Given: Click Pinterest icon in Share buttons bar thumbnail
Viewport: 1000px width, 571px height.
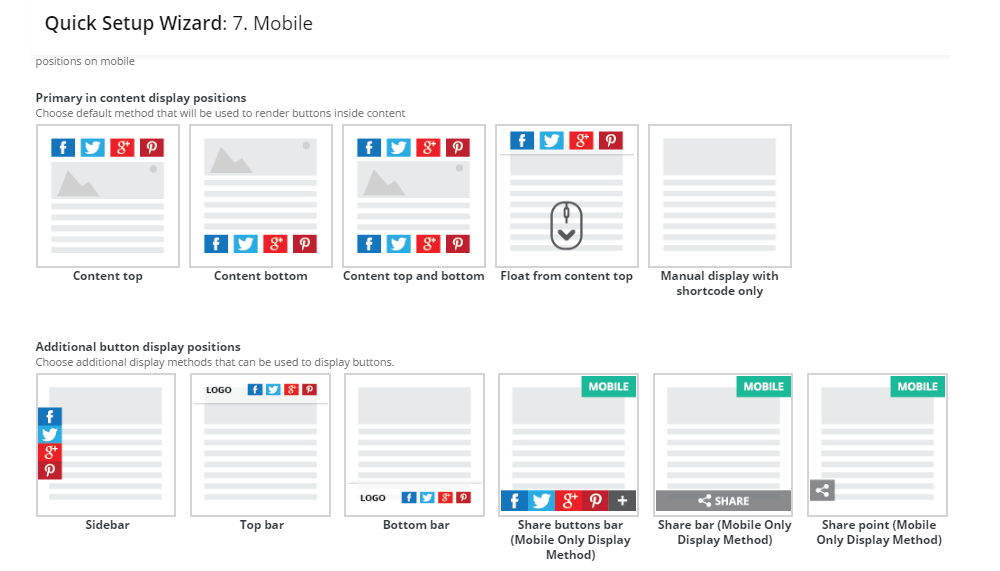Looking at the screenshot, I should coord(596,501).
